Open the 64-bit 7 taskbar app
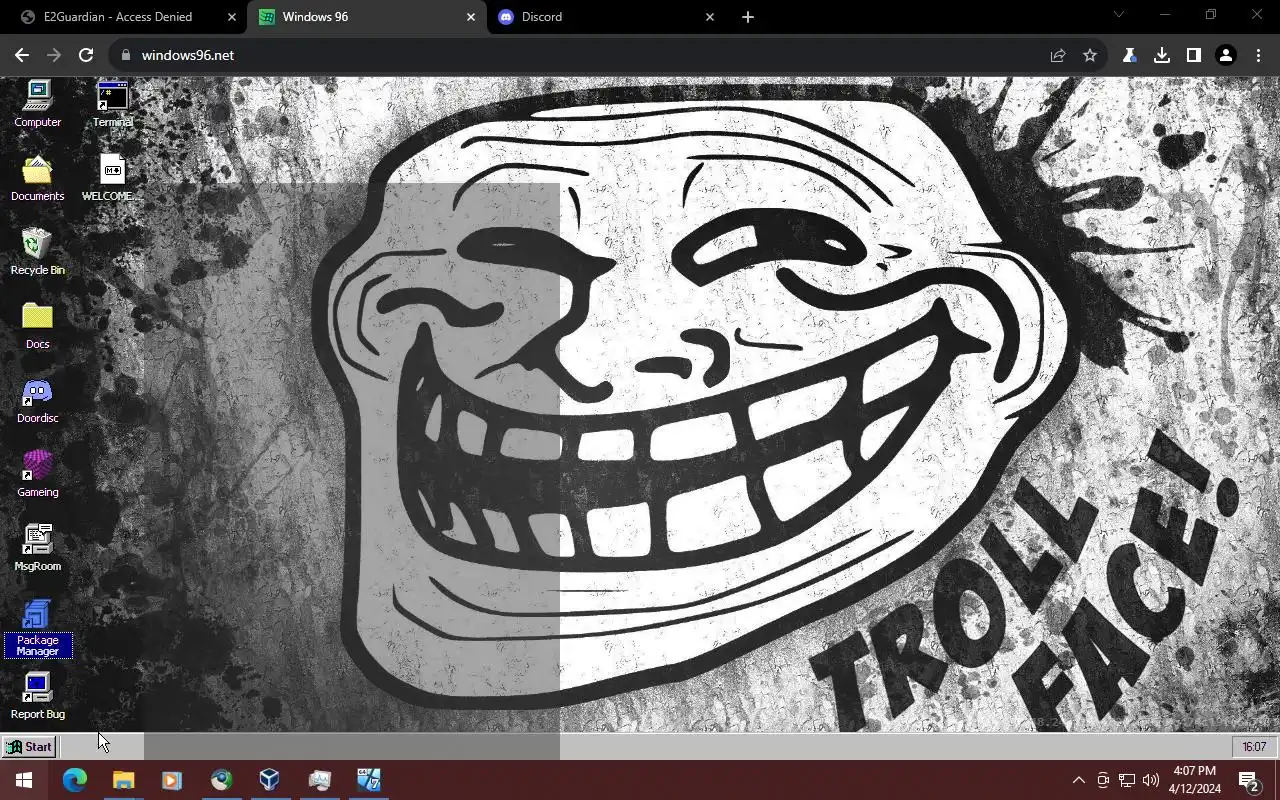Viewport: 1280px width, 800px height. [368, 780]
